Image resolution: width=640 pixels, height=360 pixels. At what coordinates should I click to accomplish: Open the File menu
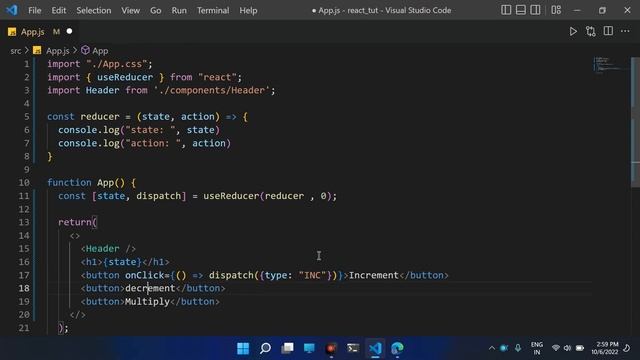[x=35, y=10]
